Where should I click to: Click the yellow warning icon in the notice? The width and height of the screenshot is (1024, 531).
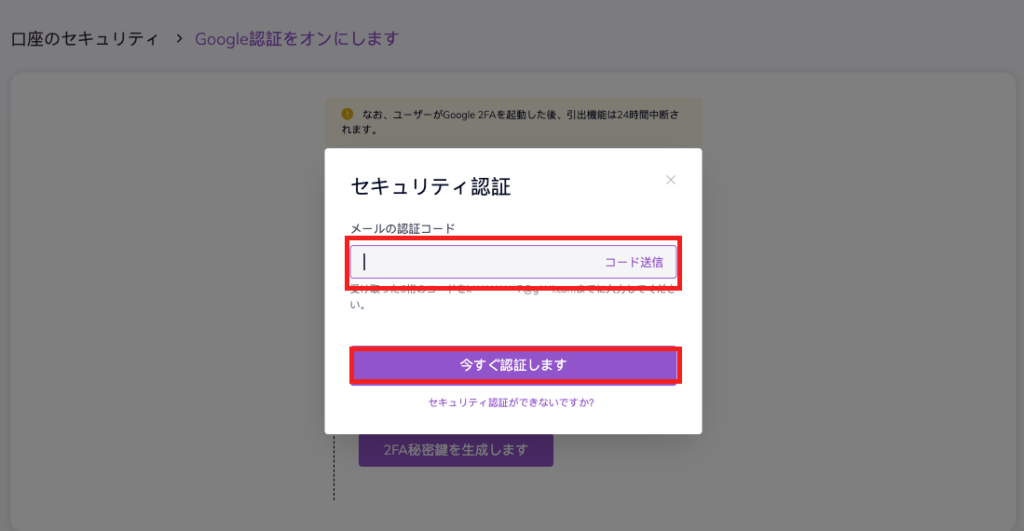coord(347,114)
